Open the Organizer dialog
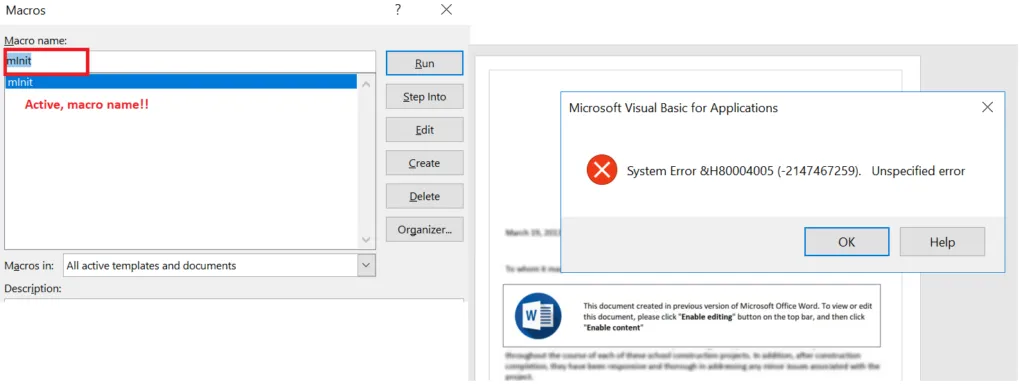Image resolution: width=1024 pixels, height=385 pixels. pos(424,230)
